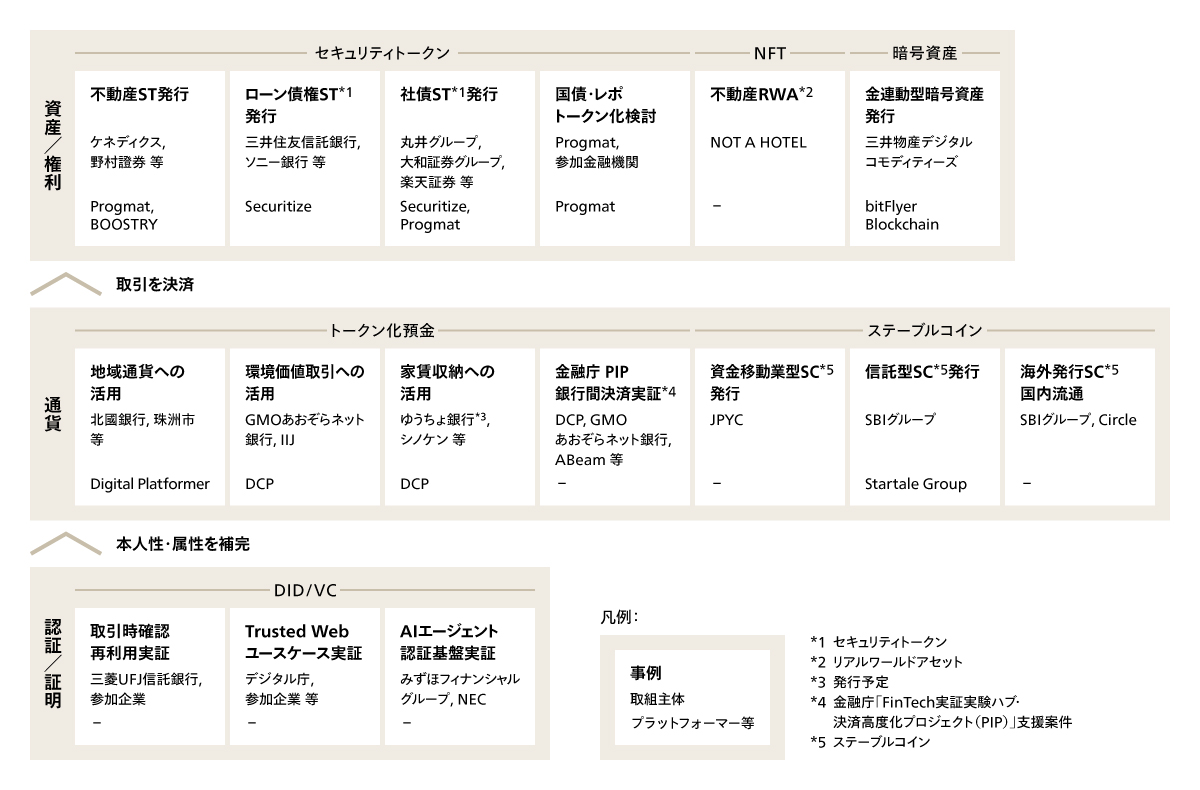Click the 認証/証明 row label
1200x790 pixels.
(x=53, y=664)
